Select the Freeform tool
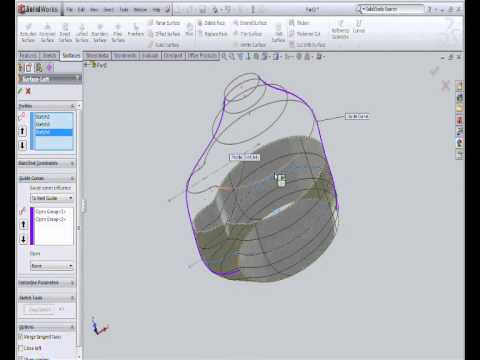 136,30
